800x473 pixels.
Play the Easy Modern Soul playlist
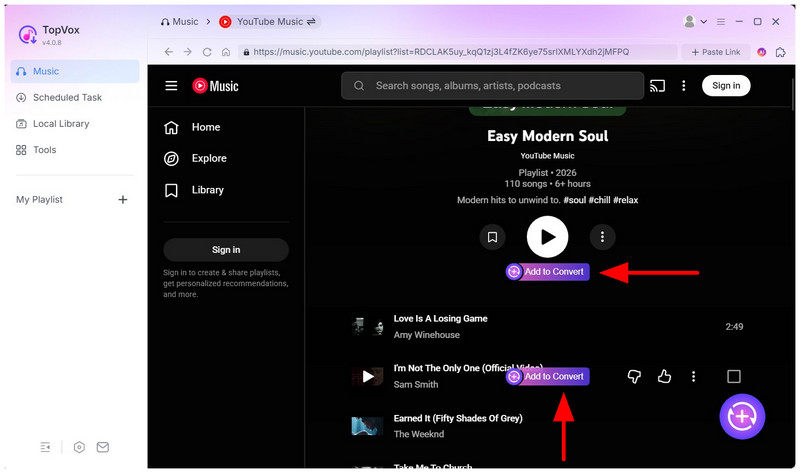547,237
